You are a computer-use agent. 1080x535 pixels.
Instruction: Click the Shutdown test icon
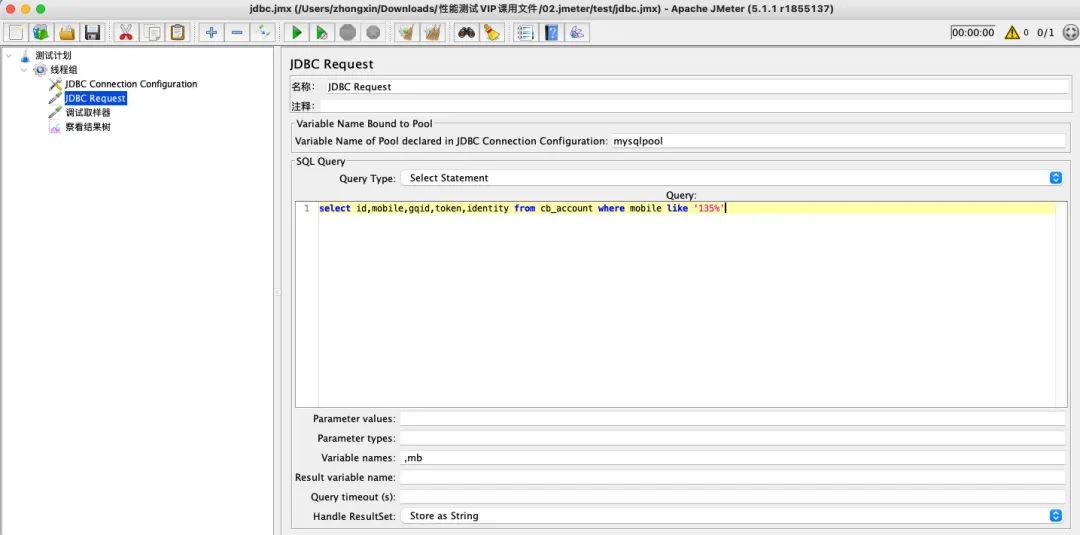point(373,32)
